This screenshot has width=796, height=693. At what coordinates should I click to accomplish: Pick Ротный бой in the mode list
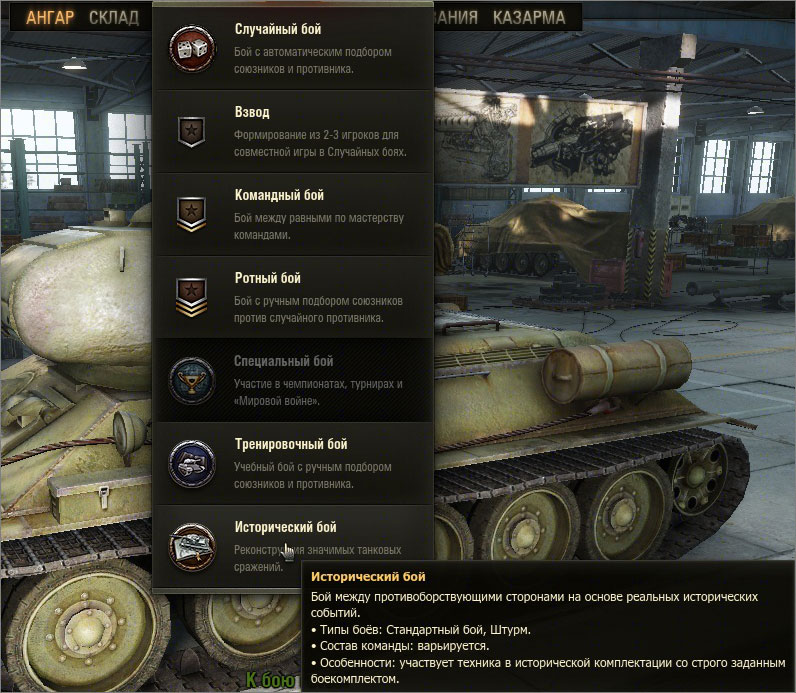pos(268,278)
